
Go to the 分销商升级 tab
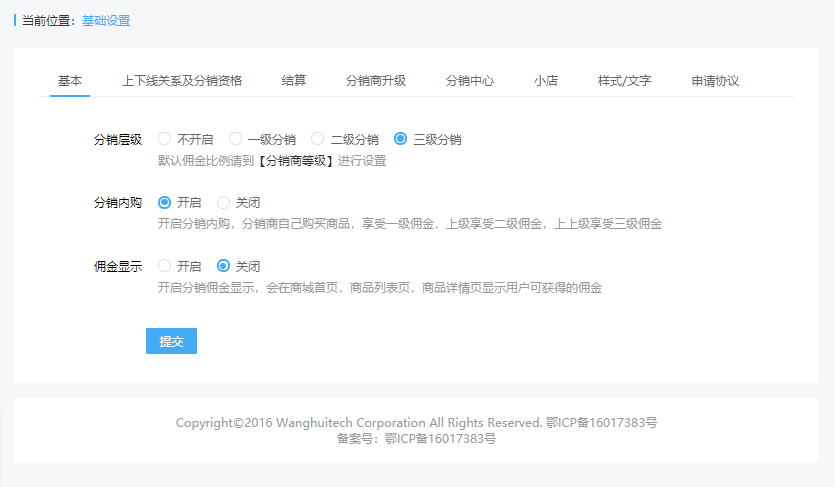pyautogui.click(x=375, y=81)
